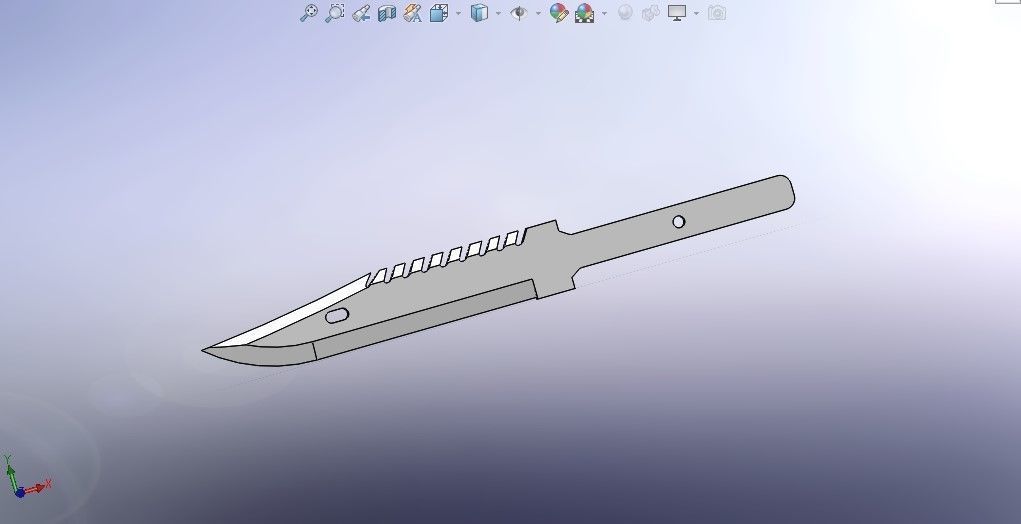Toggle the Section View tool
This screenshot has width=1021, height=524.
point(387,13)
